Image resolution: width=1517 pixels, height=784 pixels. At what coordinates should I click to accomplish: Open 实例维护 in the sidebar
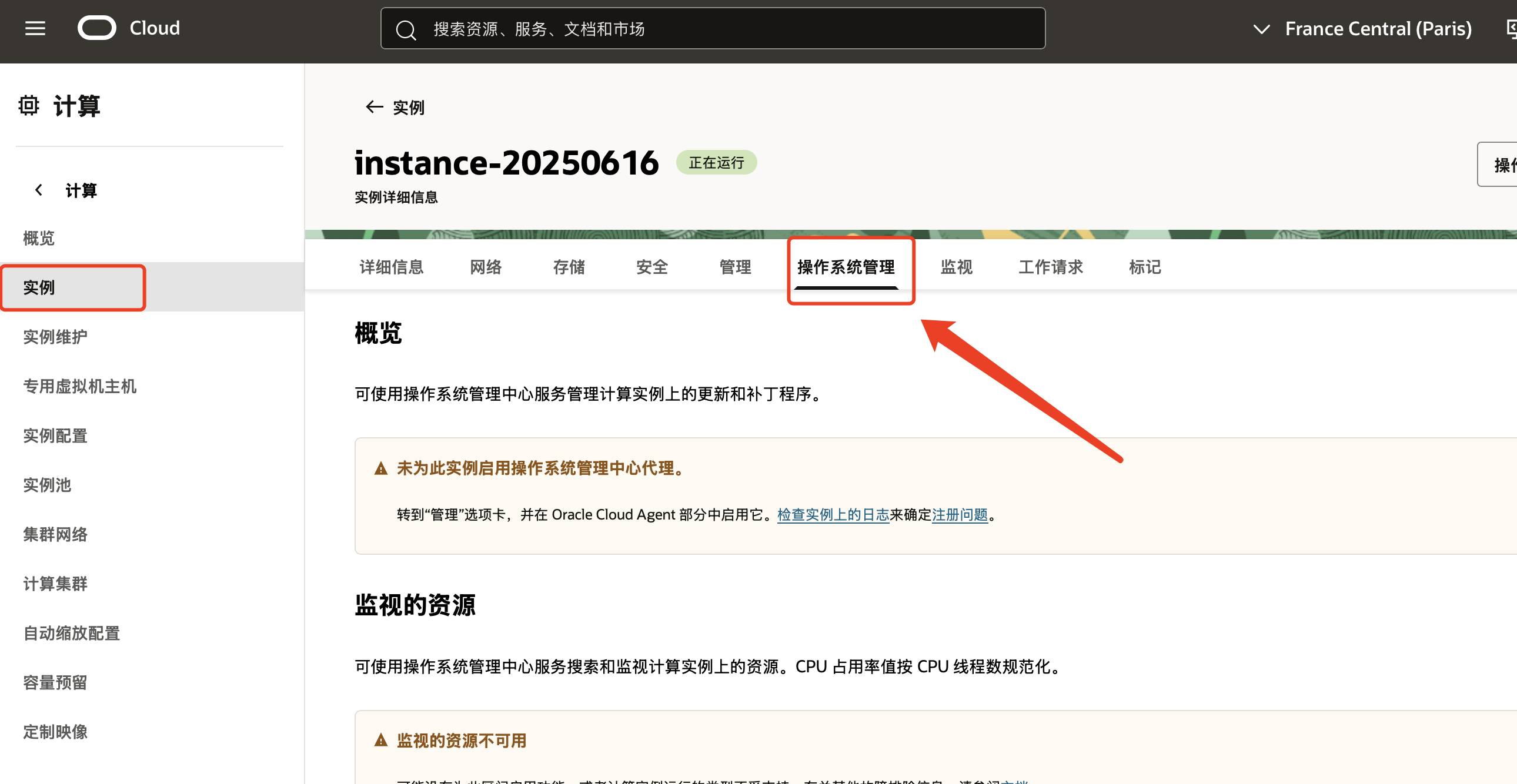tap(55, 337)
